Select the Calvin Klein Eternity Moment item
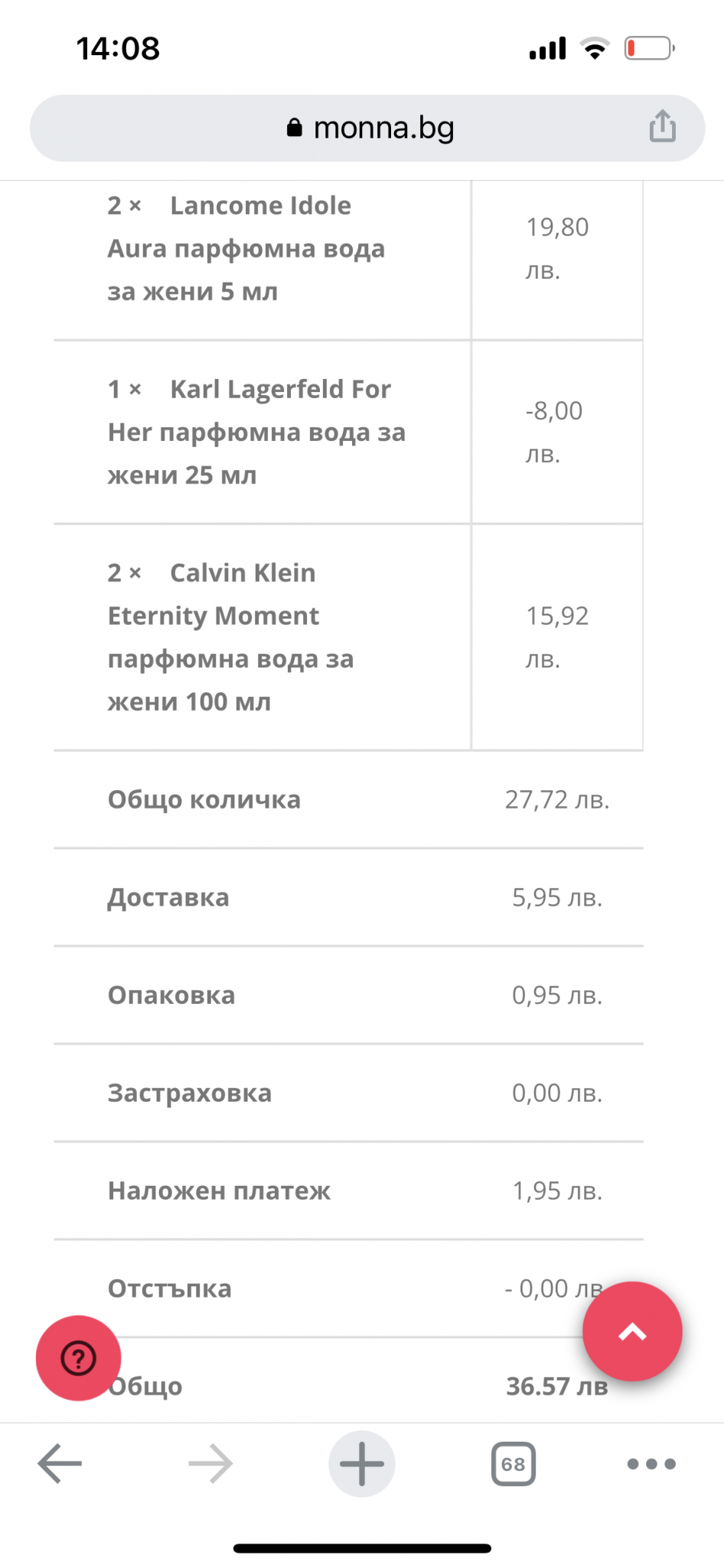The height and width of the screenshot is (1568, 724). click(x=230, y=637)
